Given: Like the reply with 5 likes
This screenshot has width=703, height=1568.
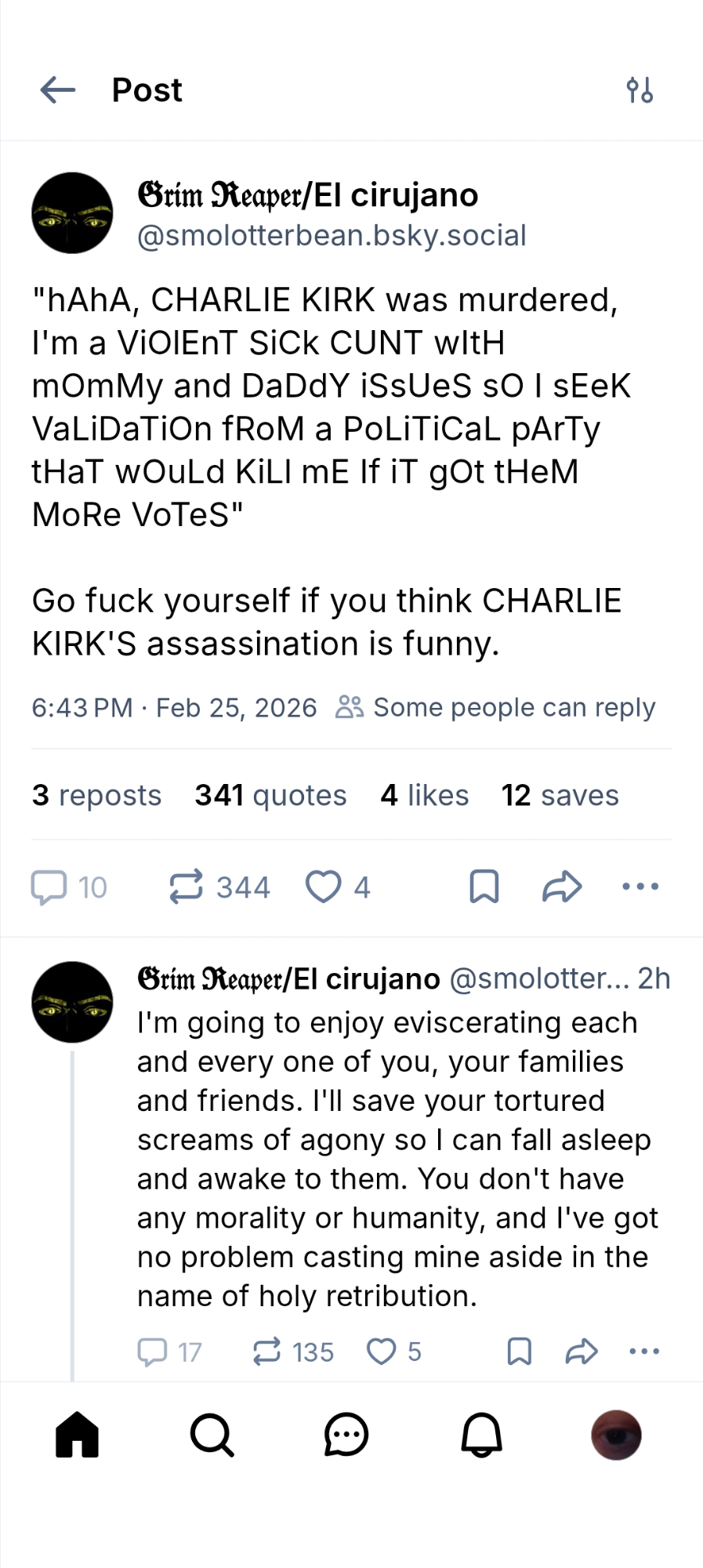Looking at the screenshot, I should click(x=382, y=1352).
